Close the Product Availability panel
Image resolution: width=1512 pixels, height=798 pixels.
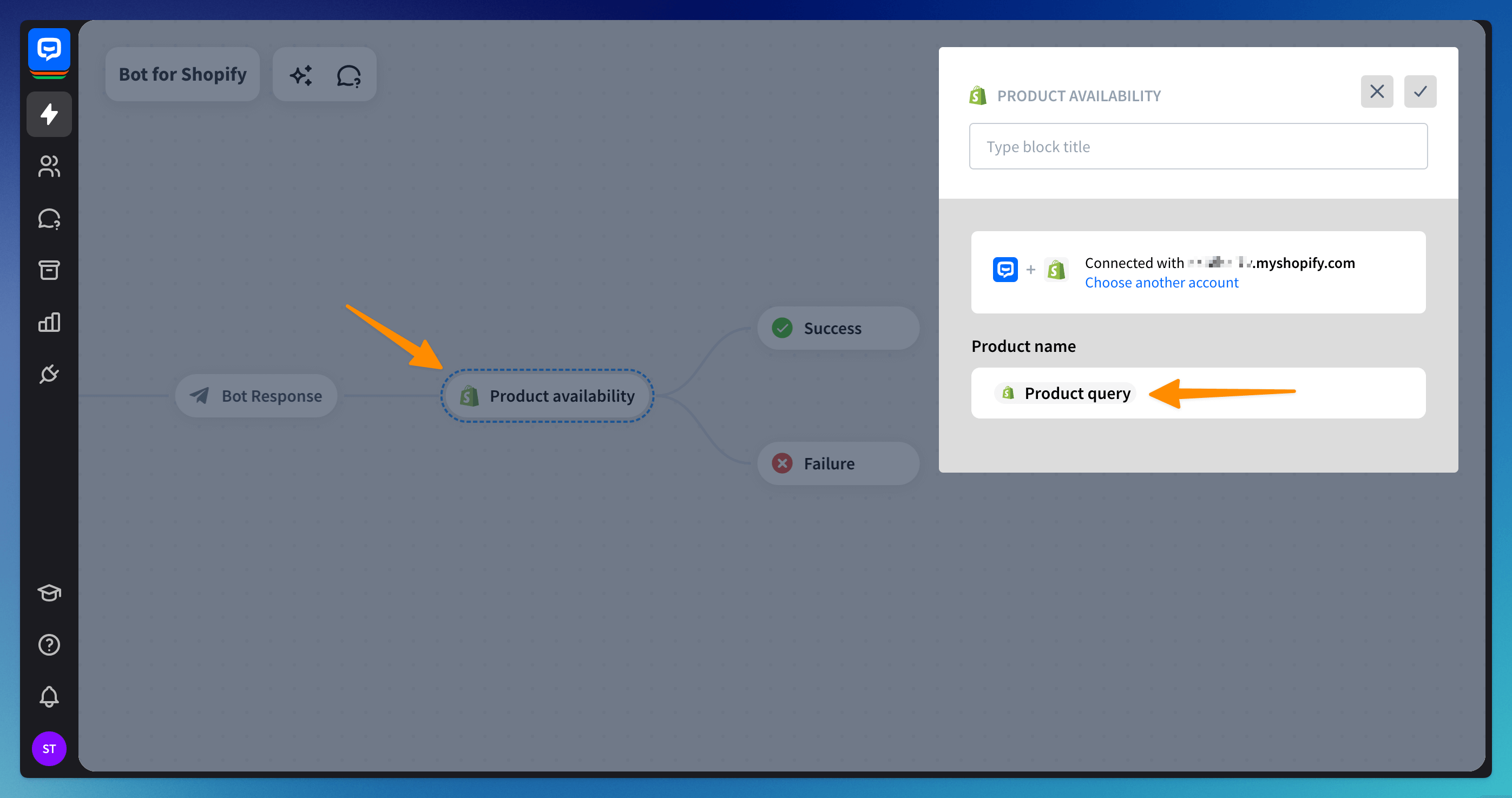(x=1376, y=91)
